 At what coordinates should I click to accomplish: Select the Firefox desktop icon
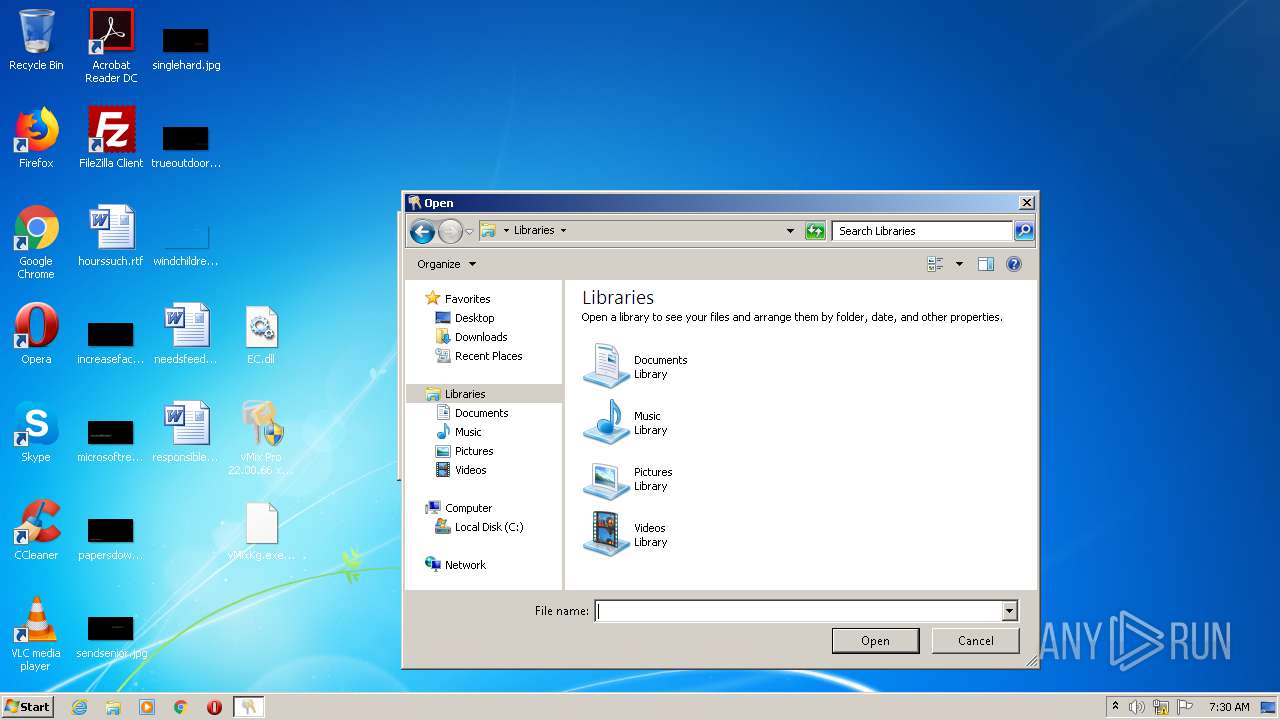tap(36, 138)
